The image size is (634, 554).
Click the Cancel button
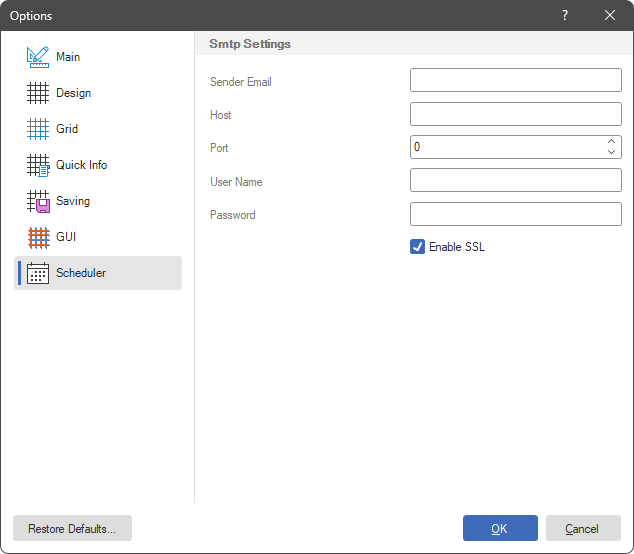pyautogui.click(x=582, y=528)
